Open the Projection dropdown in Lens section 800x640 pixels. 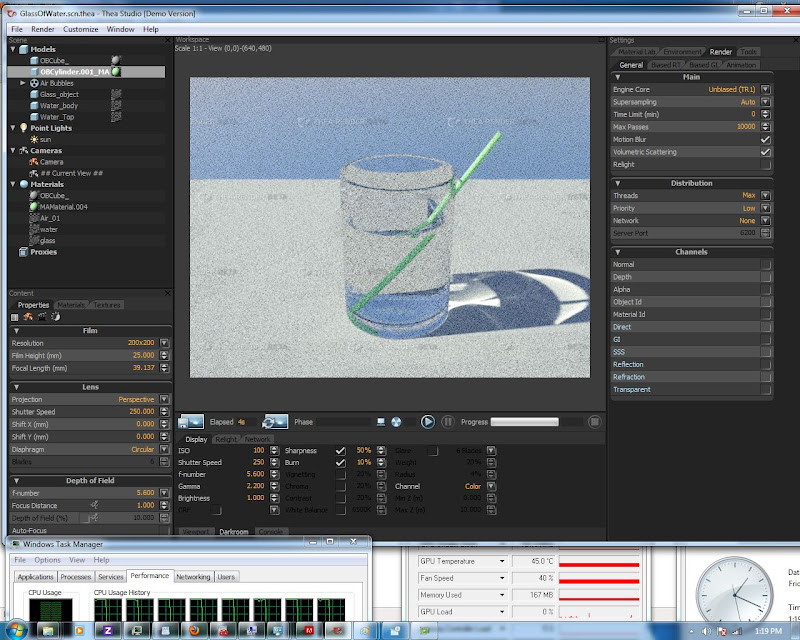164,399
